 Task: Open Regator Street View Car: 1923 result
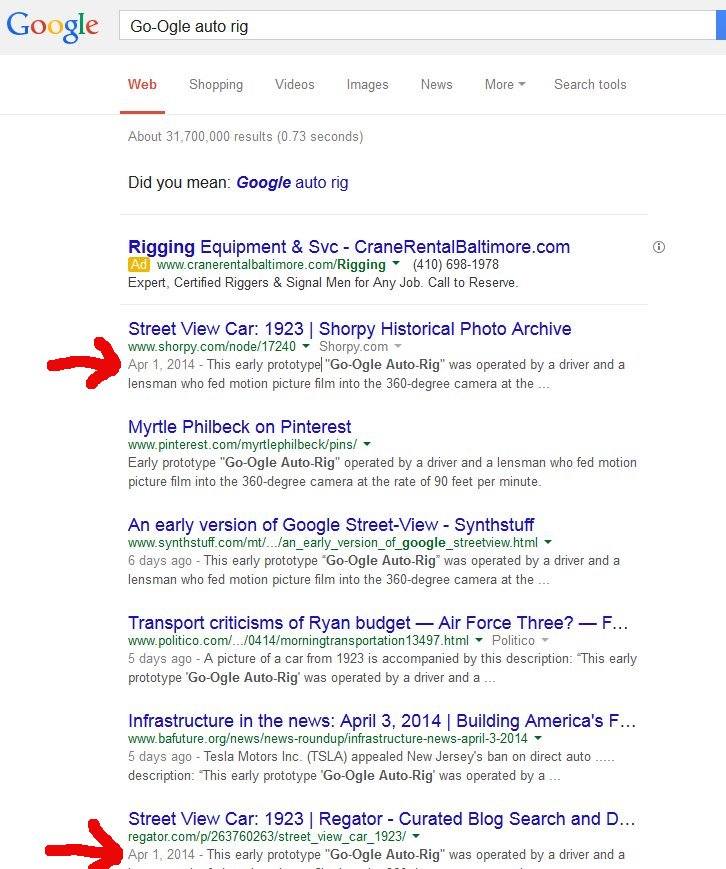point(381,818)
